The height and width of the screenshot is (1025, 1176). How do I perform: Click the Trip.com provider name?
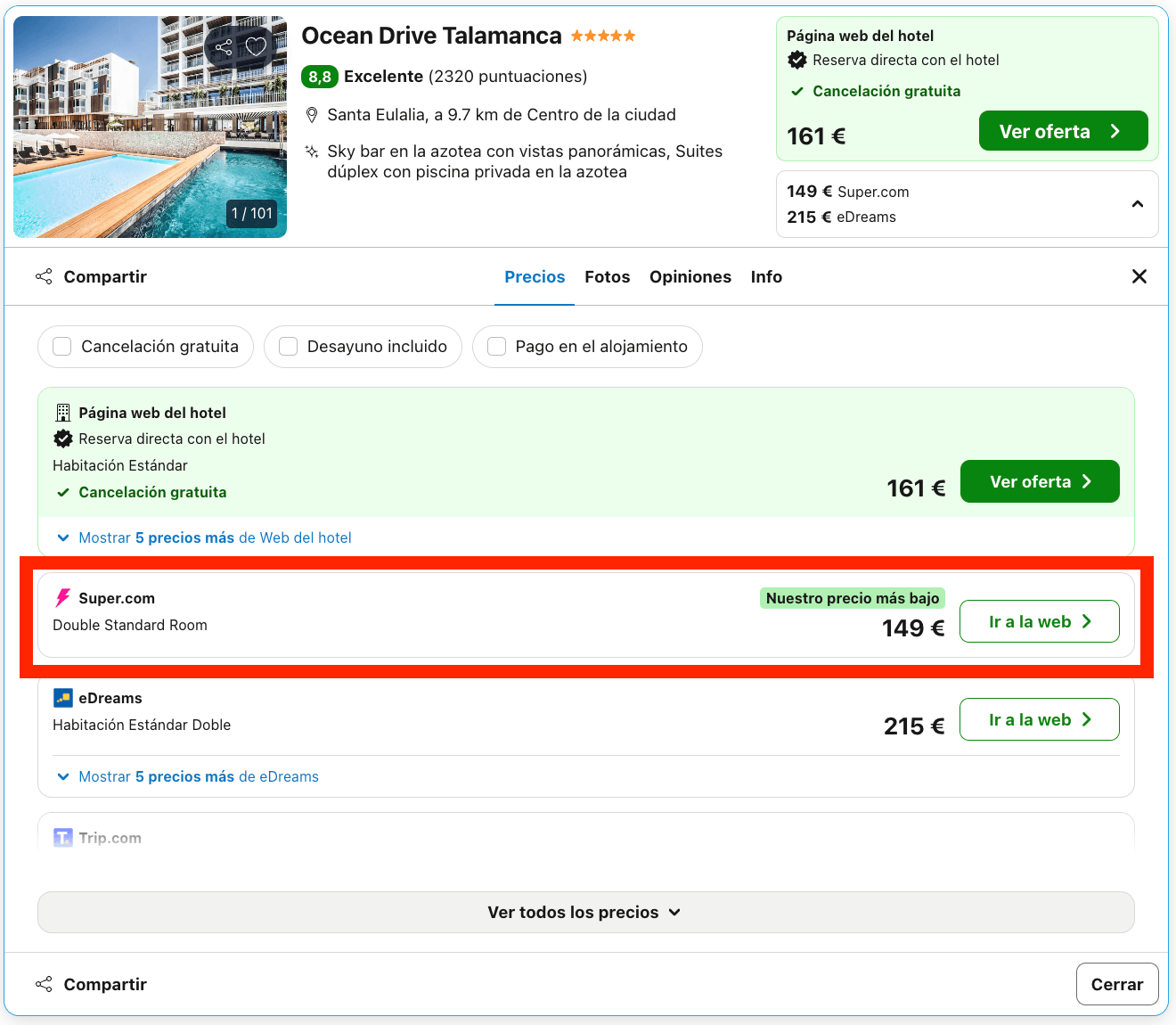[110, 838]
